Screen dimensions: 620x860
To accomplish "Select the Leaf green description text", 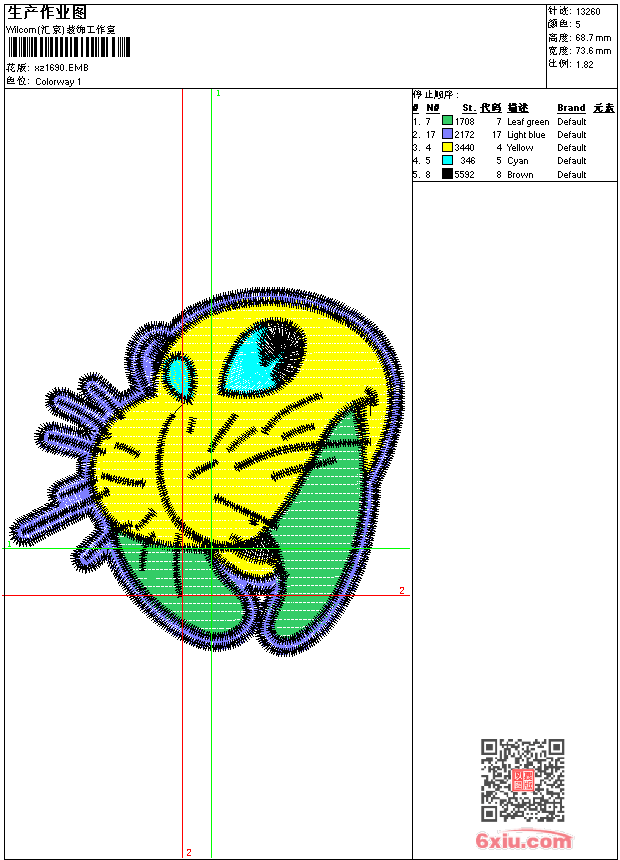I will [x=528, y=122].
